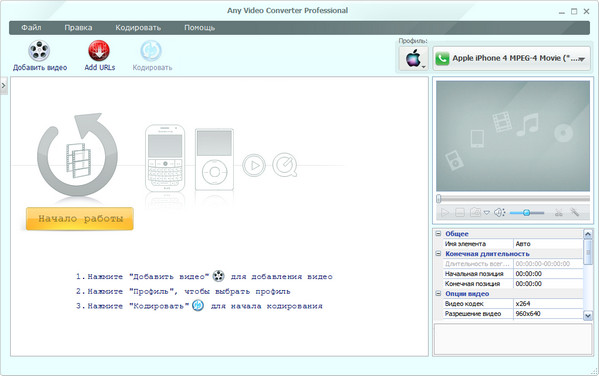Adjust the volume slider in the player
Viewport: 599px width, 376px height.
(x=527, y=212)
